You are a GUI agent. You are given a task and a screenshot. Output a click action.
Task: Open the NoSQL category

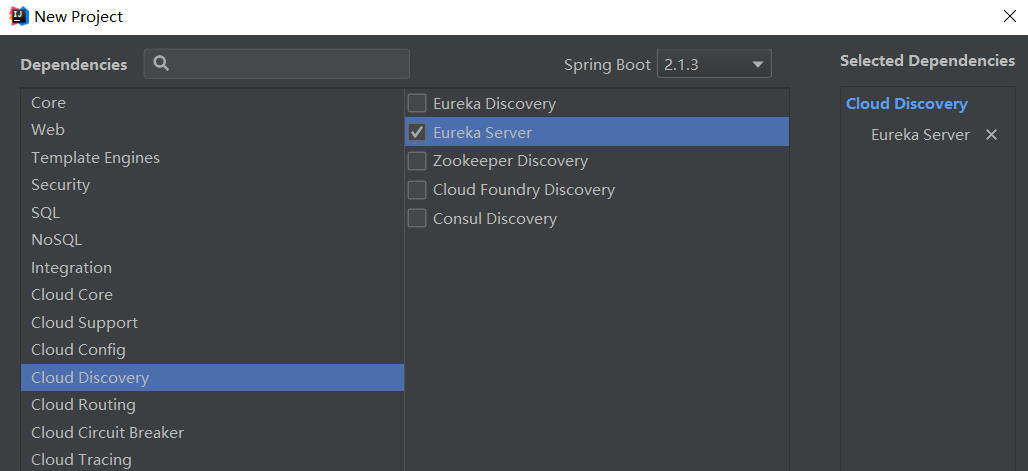click(x=212, y=240)
